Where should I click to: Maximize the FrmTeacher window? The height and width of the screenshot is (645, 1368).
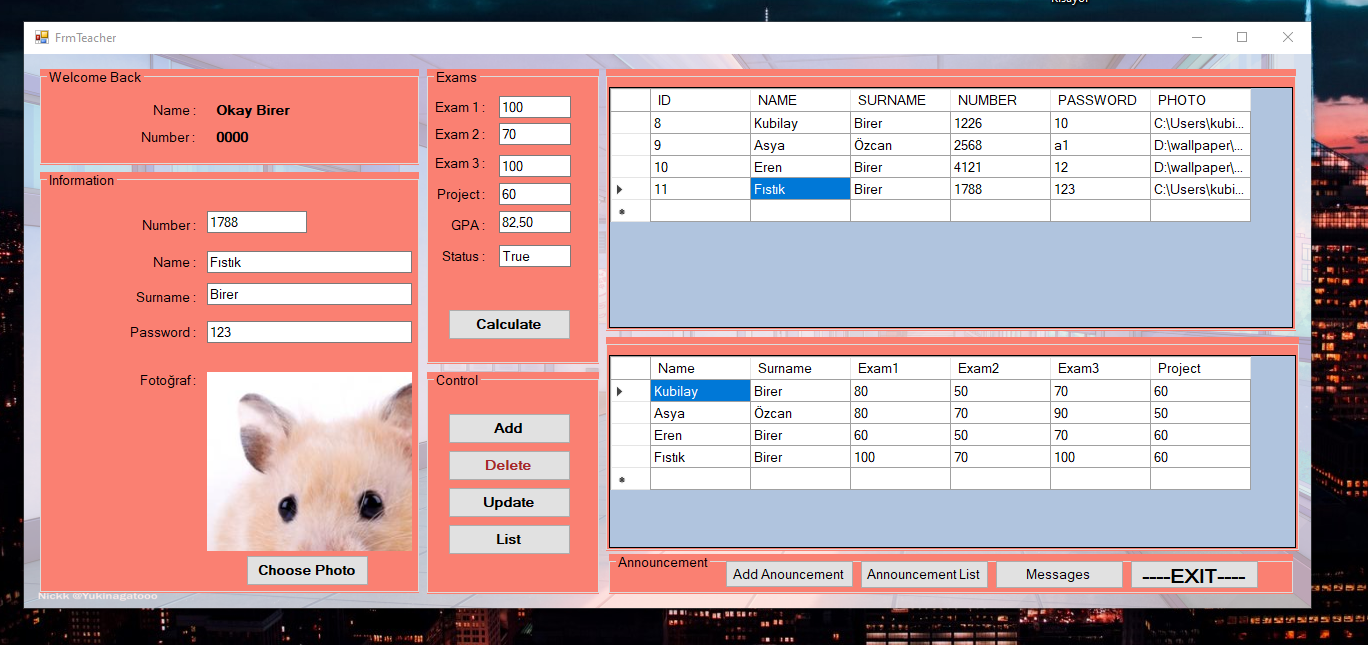[1242, 37]
